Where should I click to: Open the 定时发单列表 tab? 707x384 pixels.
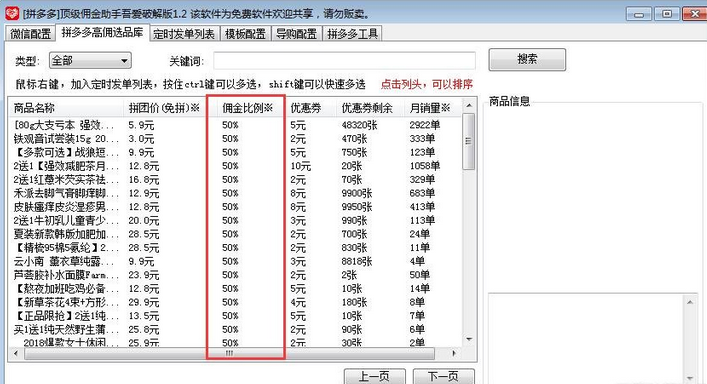(x=184, y=34)
